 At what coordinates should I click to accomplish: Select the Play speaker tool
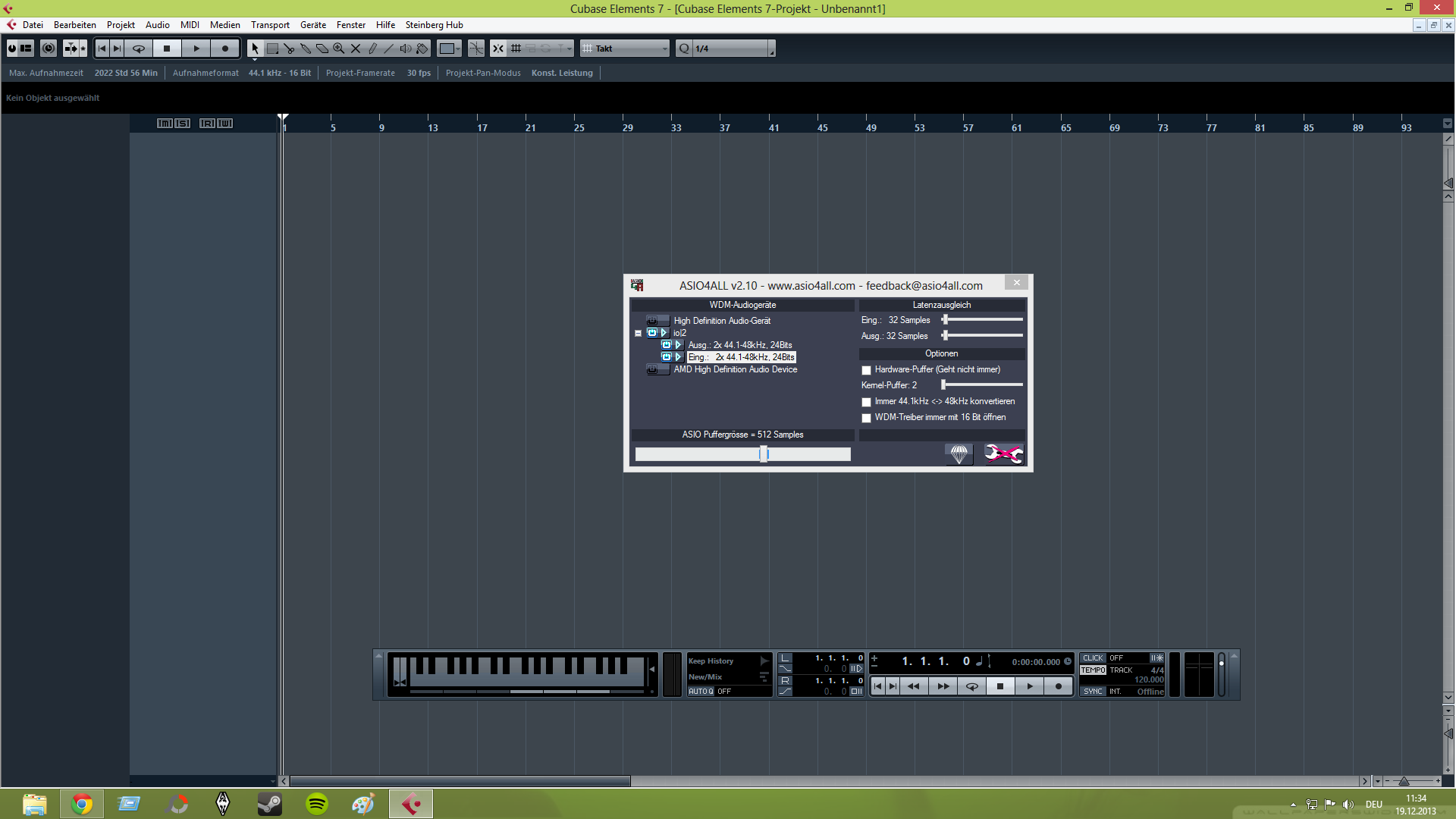point(406,49)
